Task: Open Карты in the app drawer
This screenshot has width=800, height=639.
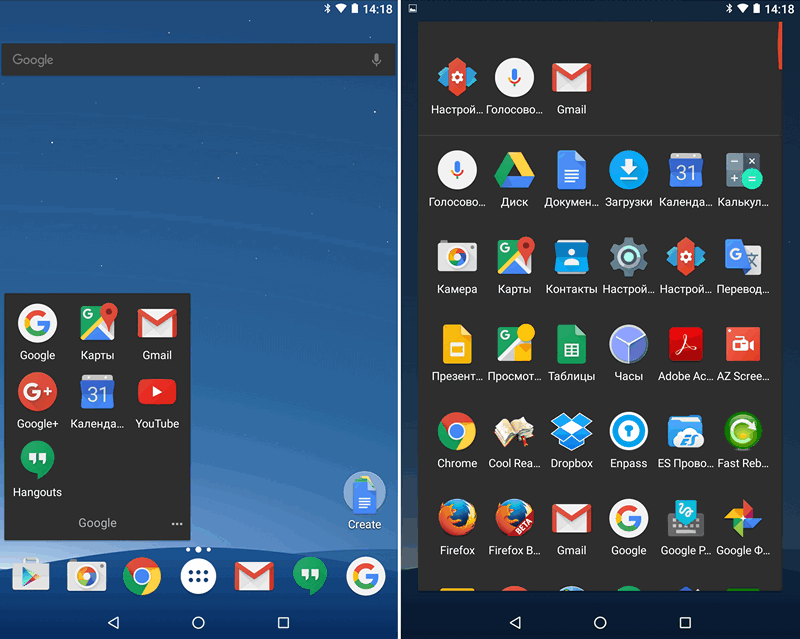Action: [x=514, y=257]
